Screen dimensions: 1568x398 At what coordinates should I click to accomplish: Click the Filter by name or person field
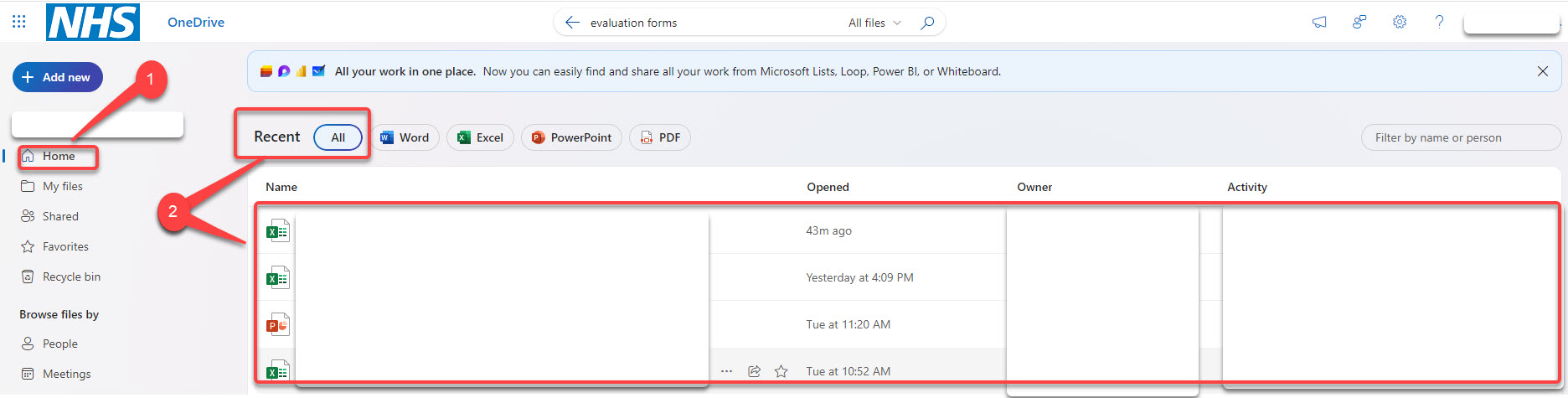[1461, 137]
